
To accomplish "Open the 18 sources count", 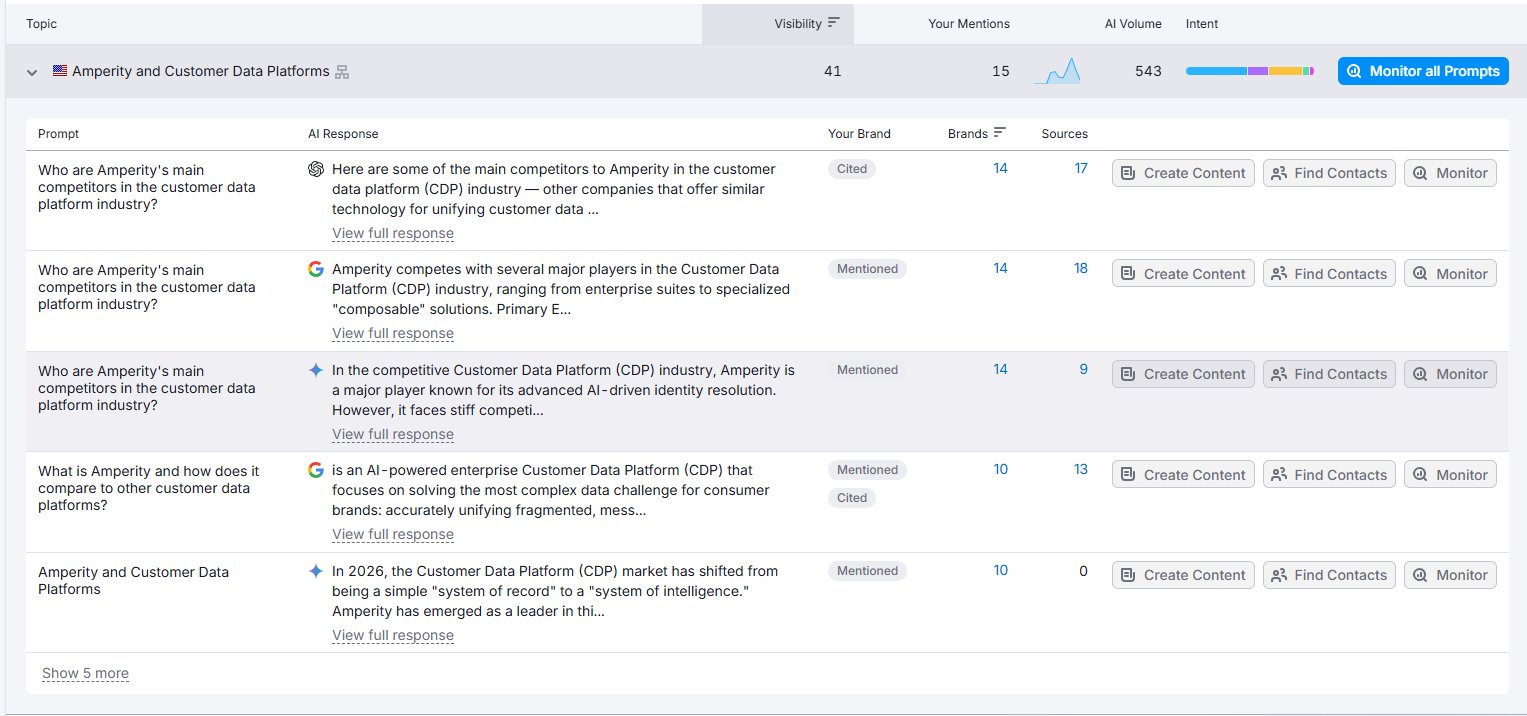I will [1081, 268].
